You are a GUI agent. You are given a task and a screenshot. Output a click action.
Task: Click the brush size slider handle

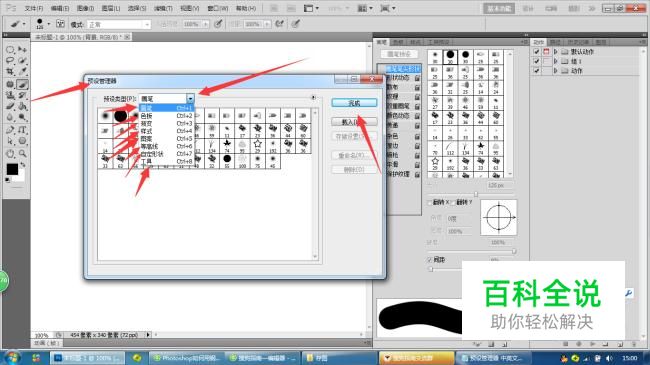pos(476,194)
